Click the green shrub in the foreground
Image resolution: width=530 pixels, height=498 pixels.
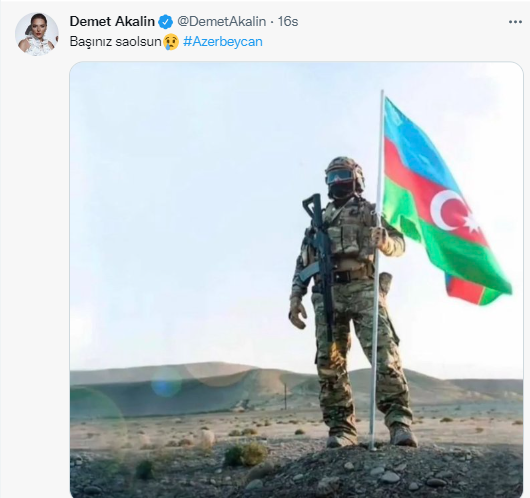pyautogui.click(x=246, y=454)
